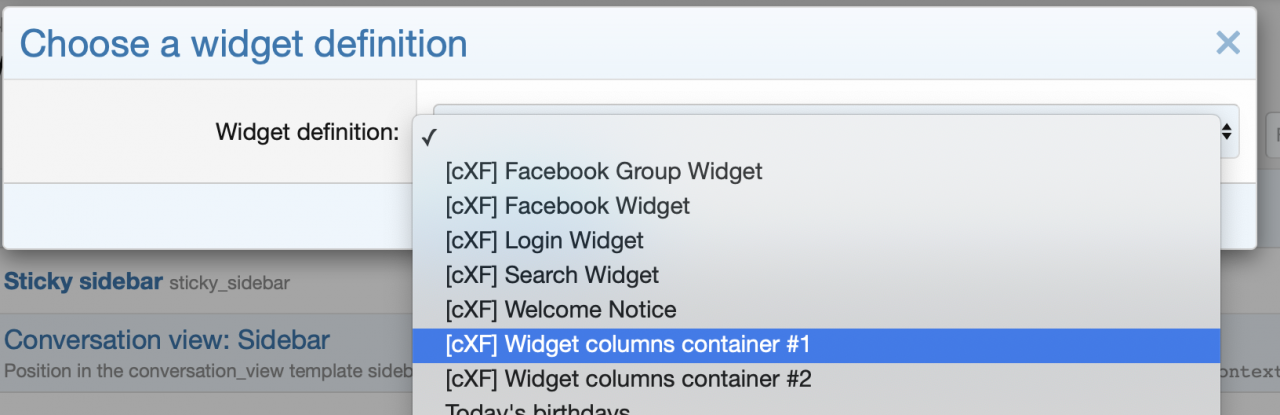1280x415 pixels.
Task: Pick highlighted Widget columns container #1
Action: (x=627, y=344)
